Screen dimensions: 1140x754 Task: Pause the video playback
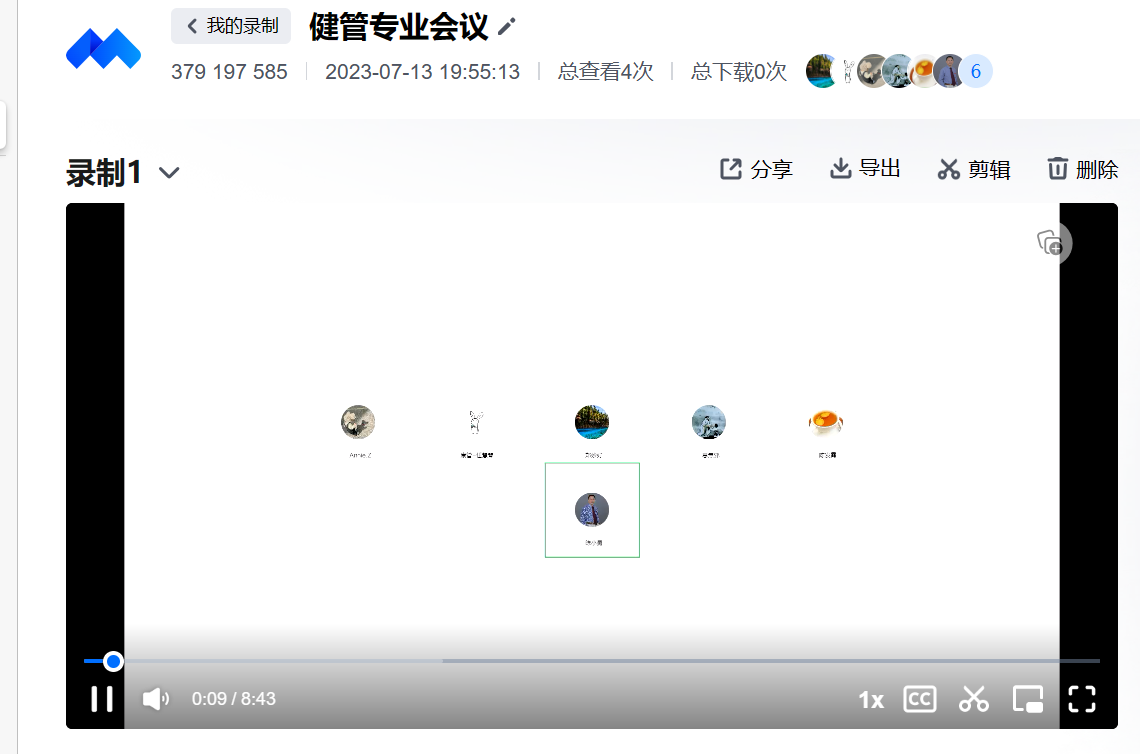[102, 699]
